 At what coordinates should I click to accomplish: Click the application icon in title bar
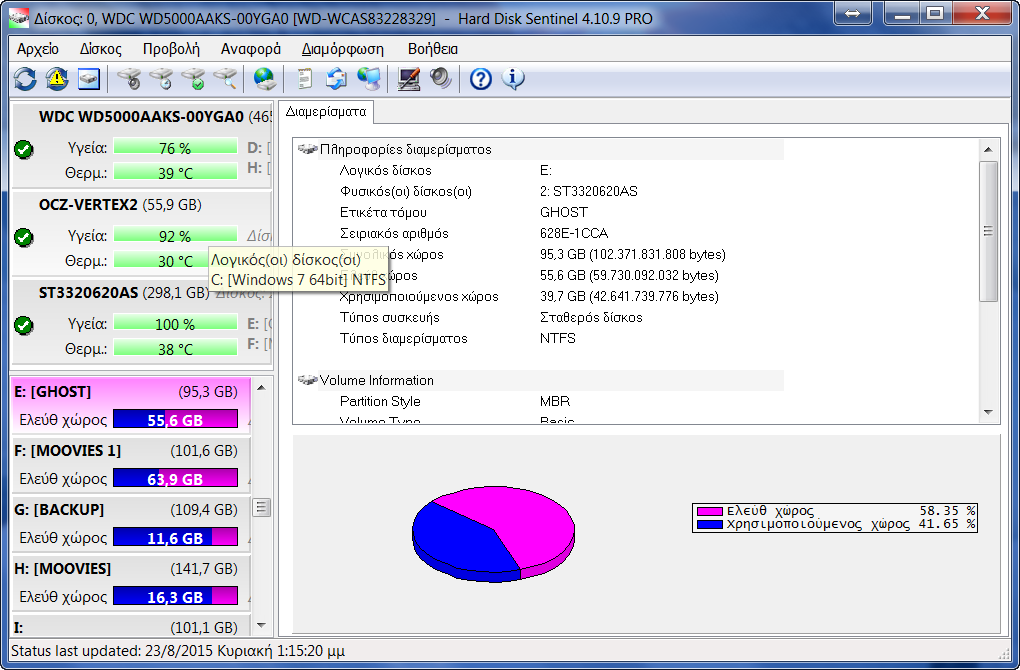point(20,18)
